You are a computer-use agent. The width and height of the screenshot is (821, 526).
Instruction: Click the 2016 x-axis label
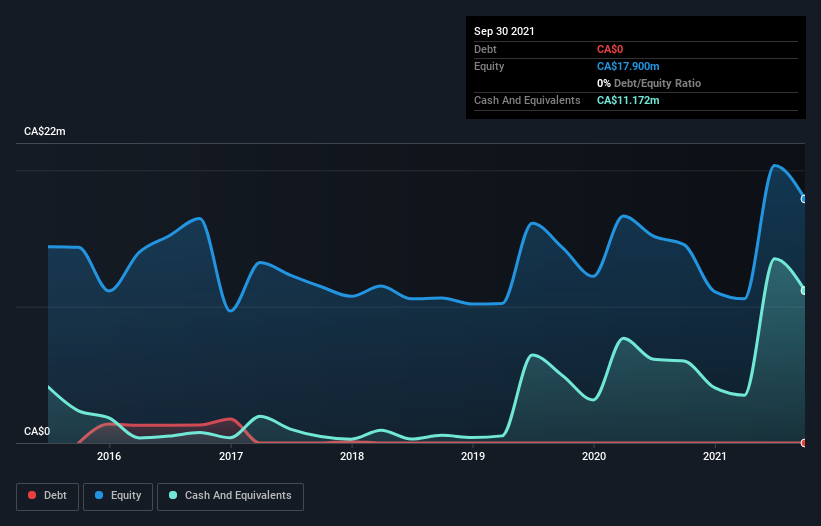[x=109, y=456]
